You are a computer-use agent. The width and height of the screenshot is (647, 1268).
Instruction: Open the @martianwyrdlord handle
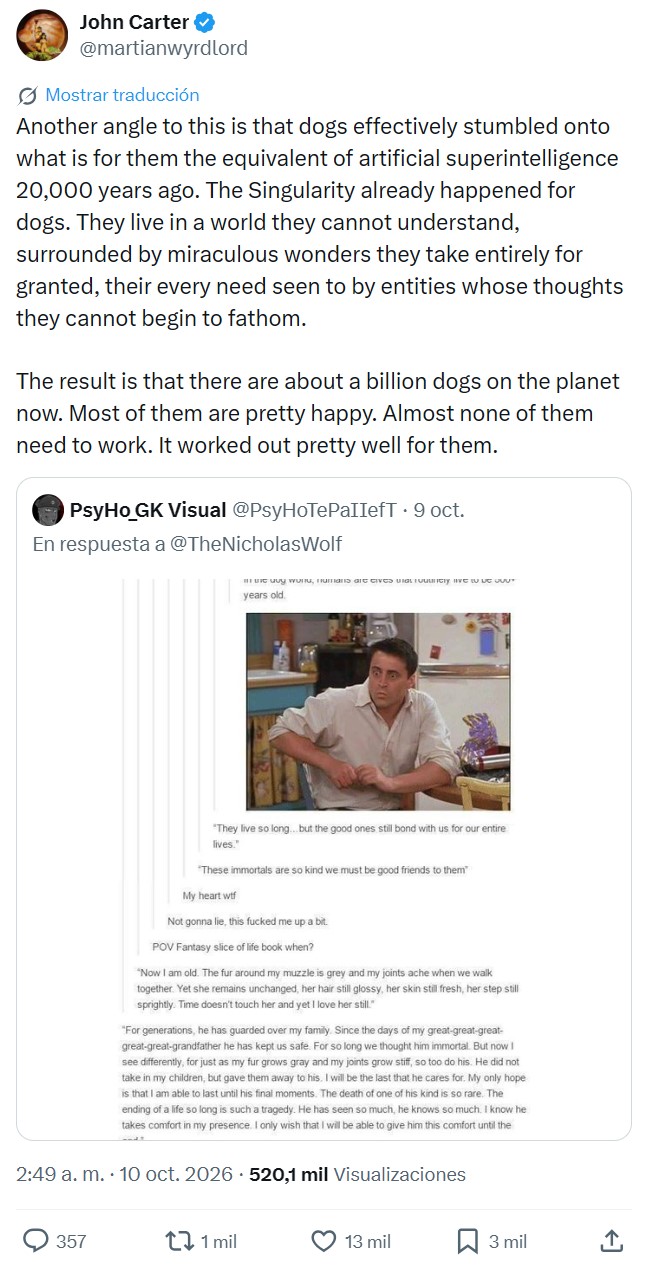click(163, 48)
